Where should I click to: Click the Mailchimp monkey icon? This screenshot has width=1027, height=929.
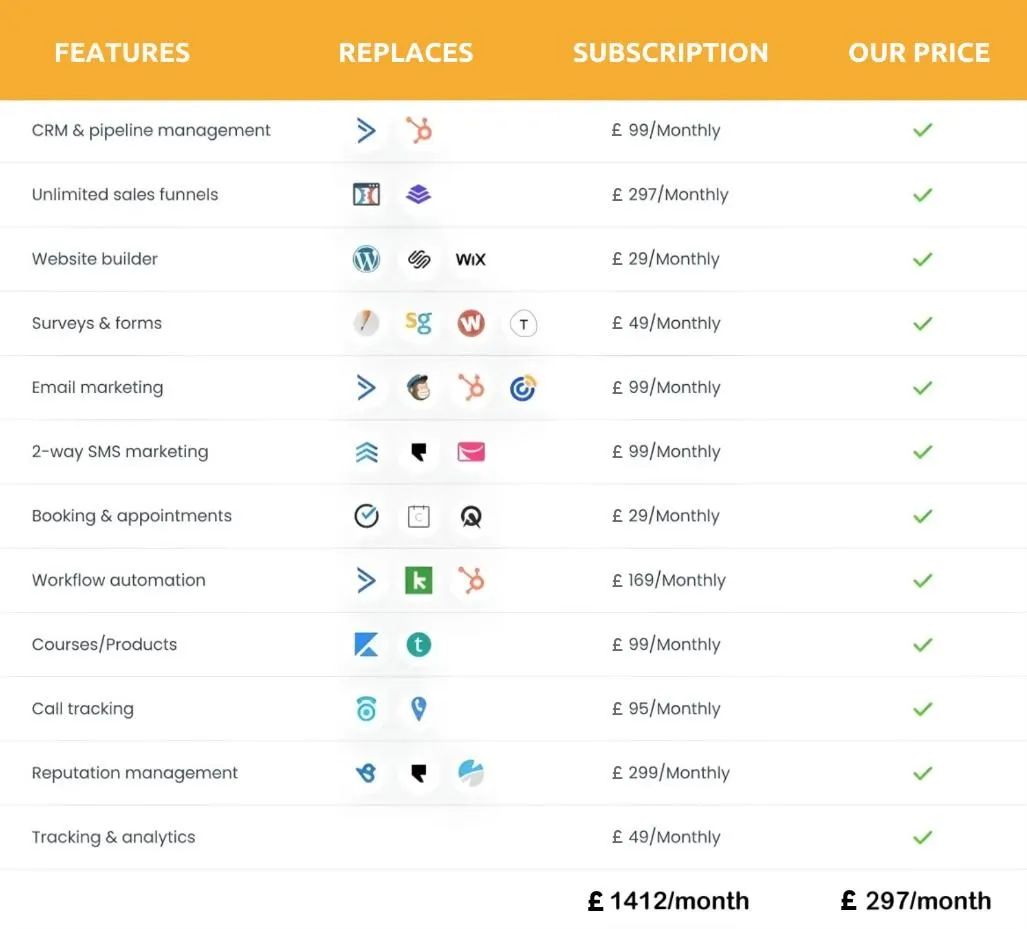click(x=419, y=387)
